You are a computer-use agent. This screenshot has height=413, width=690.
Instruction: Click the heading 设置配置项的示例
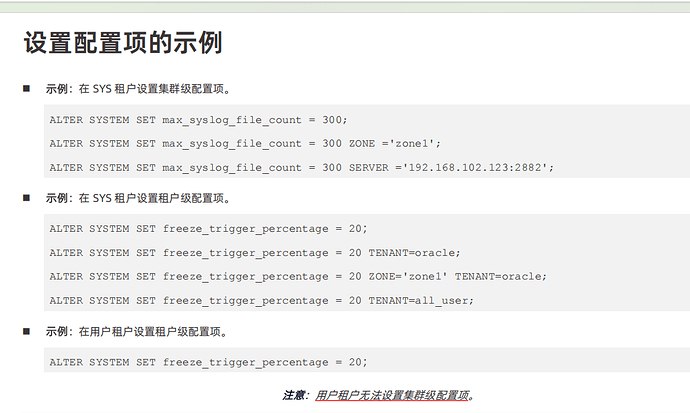coord(122,44)
